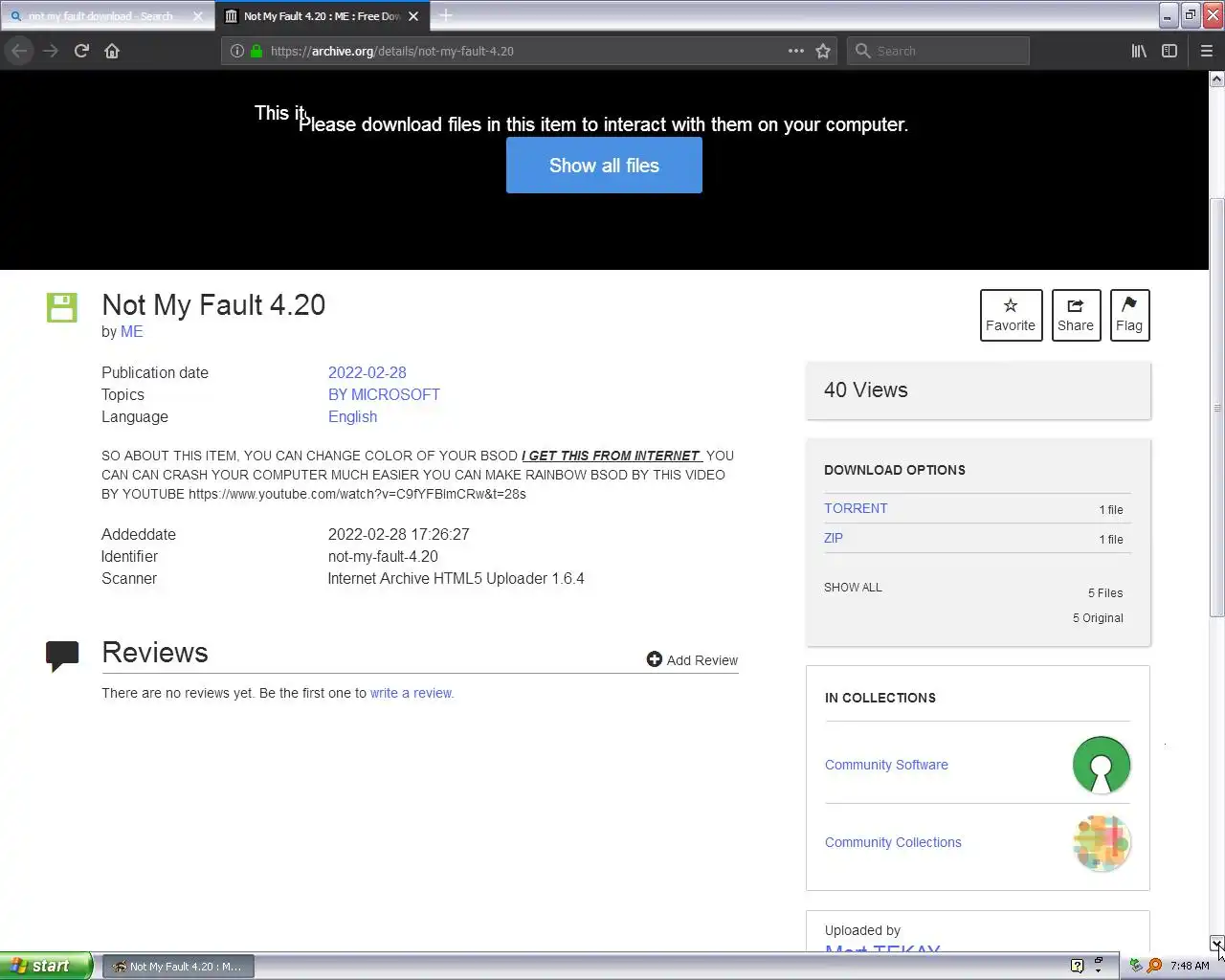The height and width of the screenshot is (980, 1225).
Task: Close the not my fault download search tab
Action: click(x=198, y=16)
